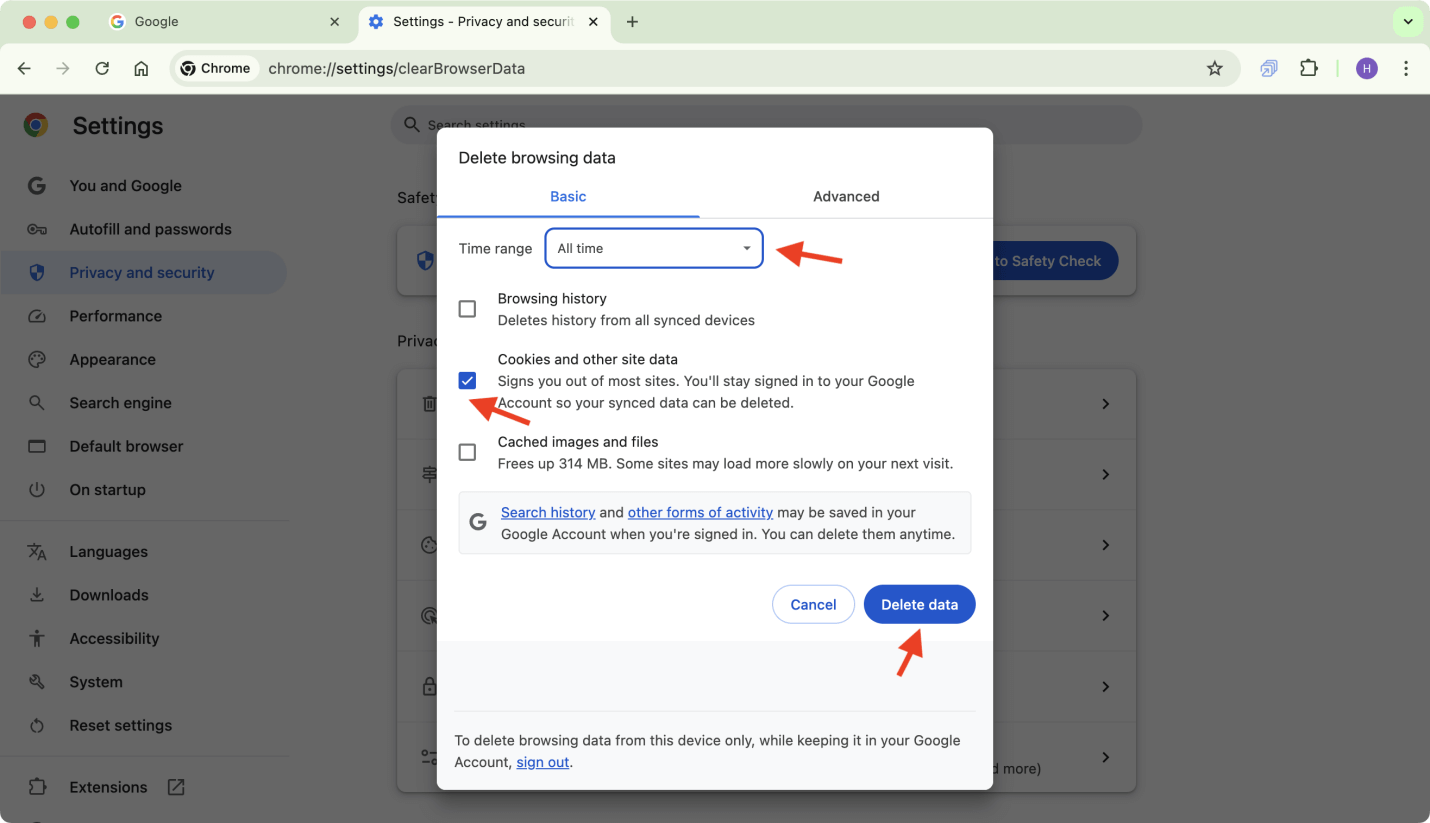This screenshot has width=1430, height=823.
Task: Switch to the Google browser tab
Action: (x=225, y=22)
